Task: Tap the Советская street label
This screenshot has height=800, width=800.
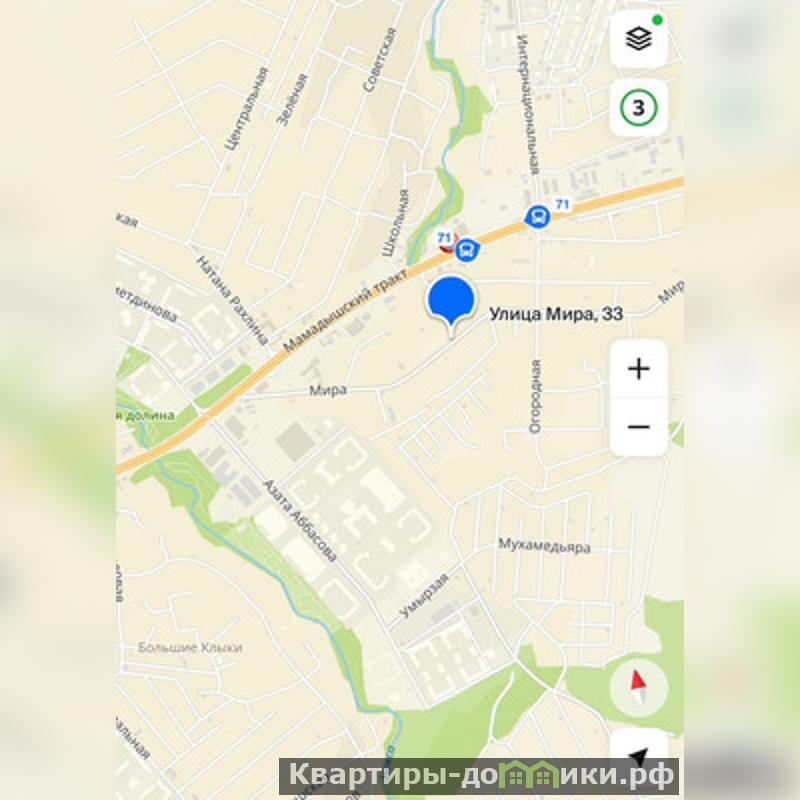Action: (380, 60)
